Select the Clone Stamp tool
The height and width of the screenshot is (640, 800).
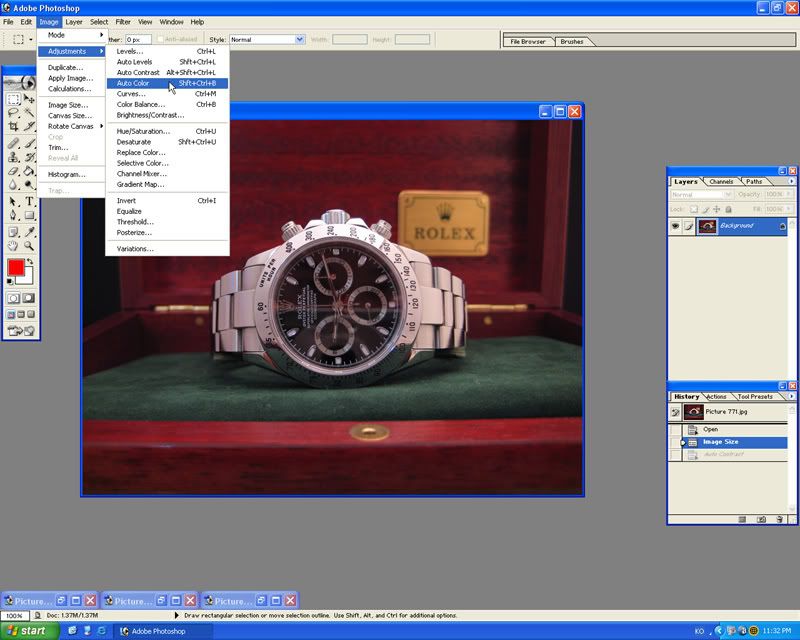14,157
